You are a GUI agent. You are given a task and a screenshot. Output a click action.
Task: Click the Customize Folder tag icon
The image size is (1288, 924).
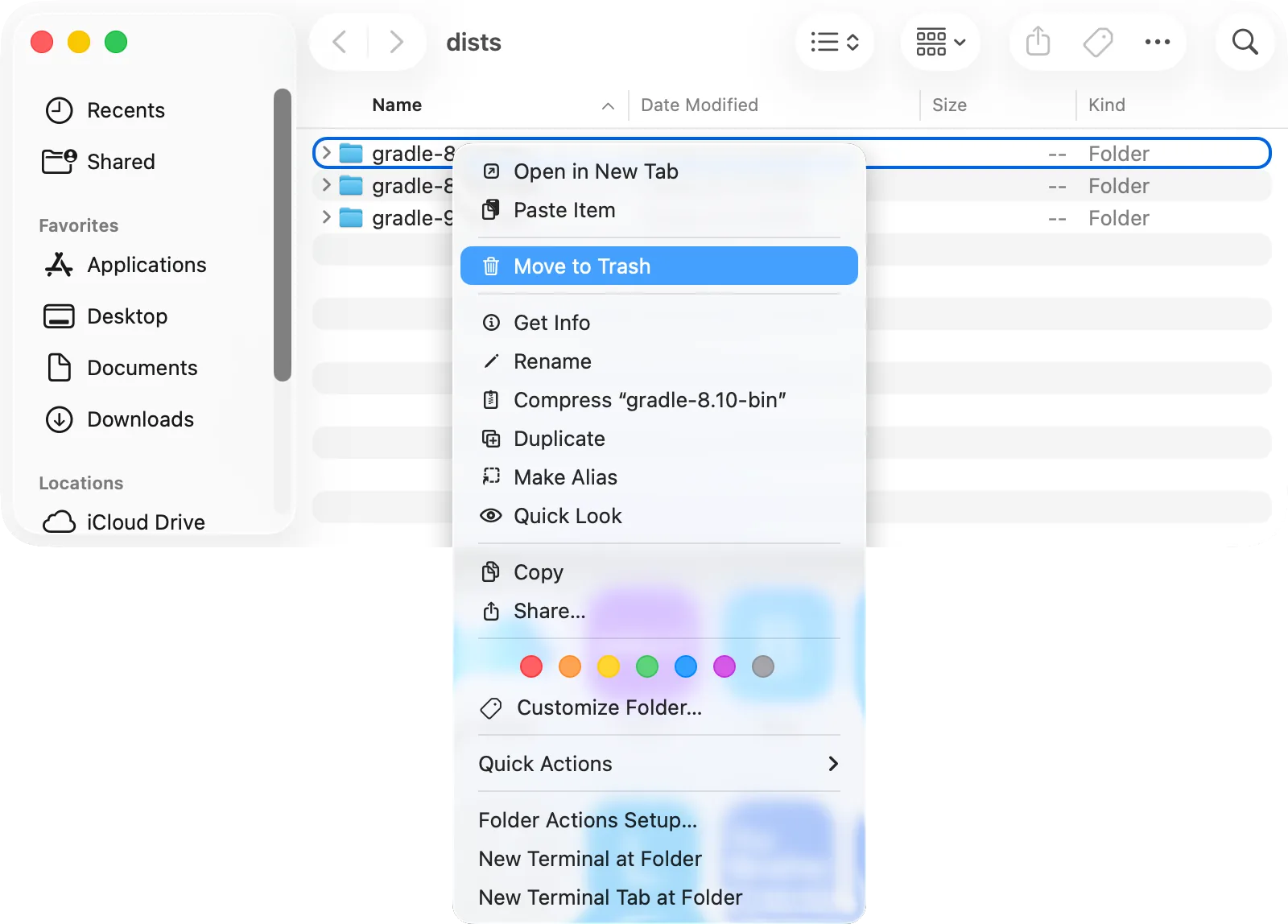491,707
